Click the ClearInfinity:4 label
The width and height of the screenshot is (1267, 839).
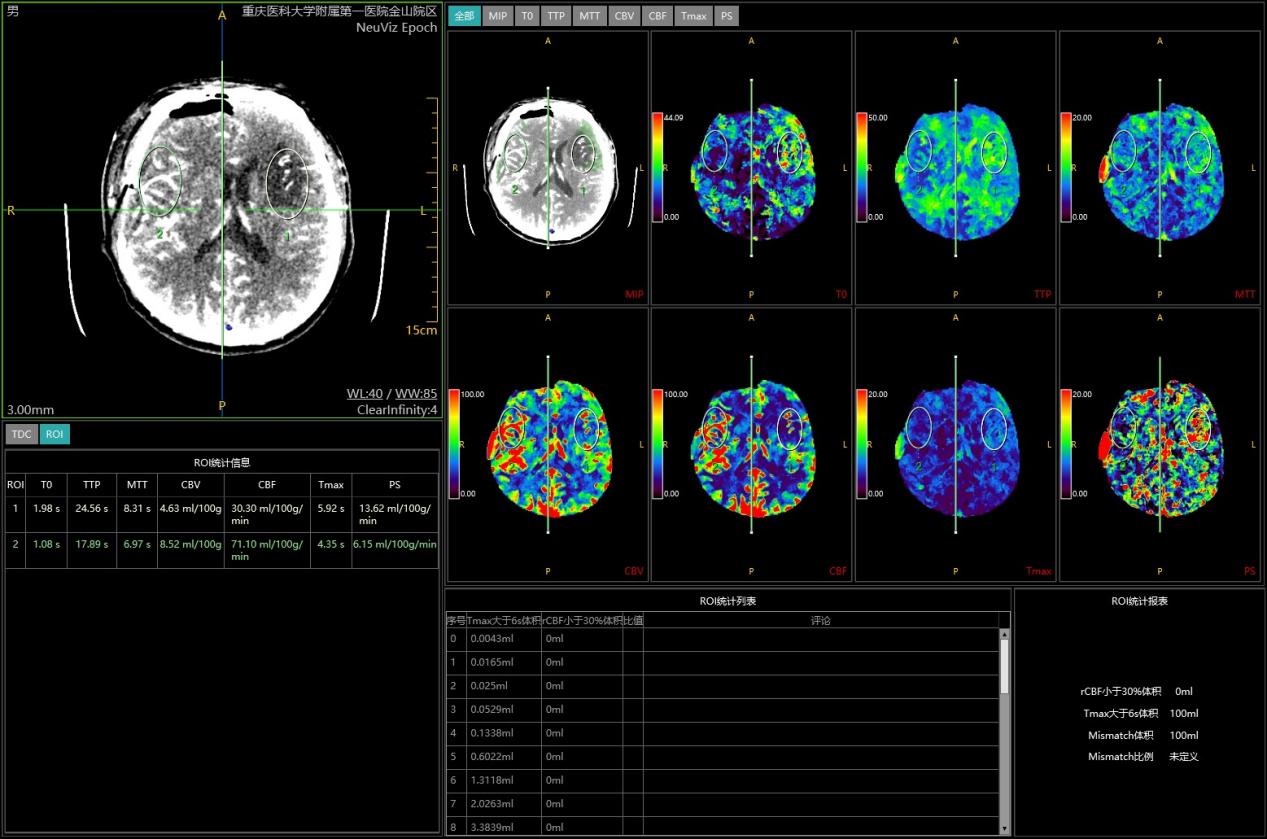click(396, 409)
